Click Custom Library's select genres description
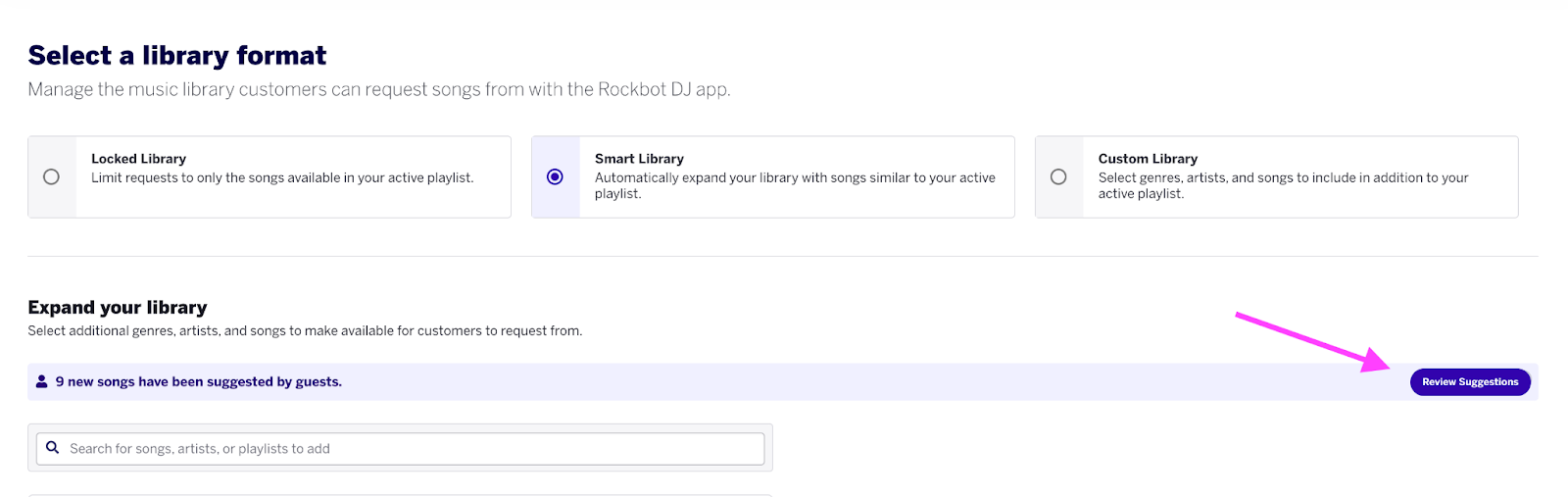 coord(1283,185)
